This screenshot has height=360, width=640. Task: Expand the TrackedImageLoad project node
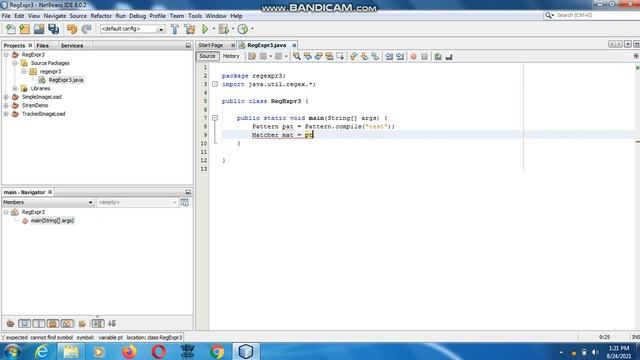click(x=6, y=114)
